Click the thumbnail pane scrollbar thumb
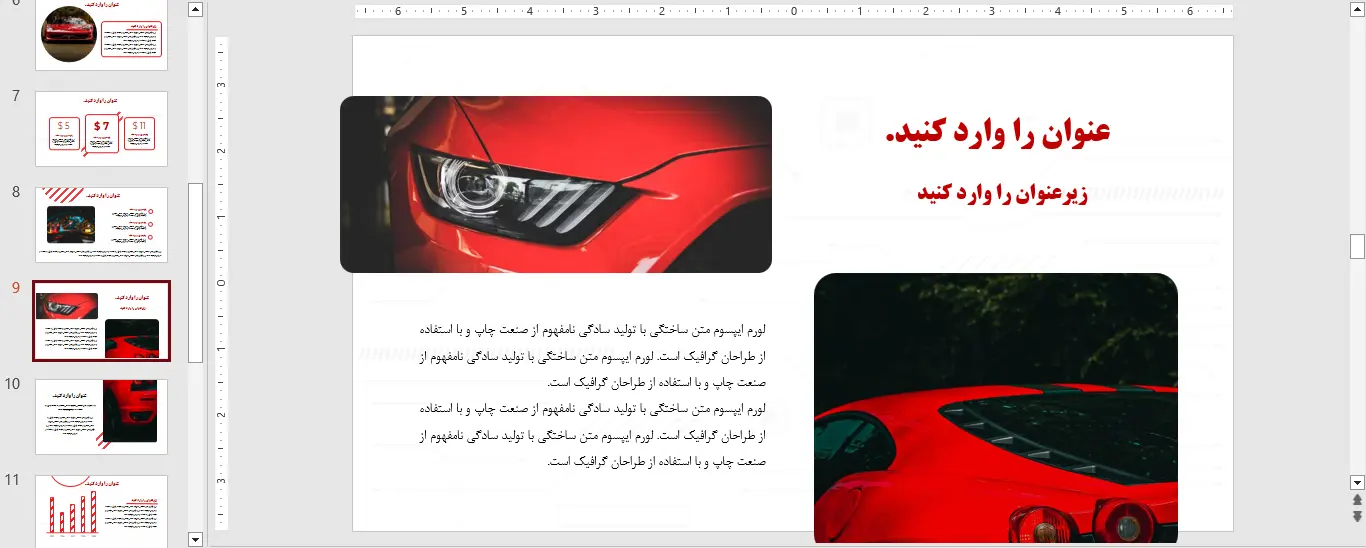The height and width of the screenshot is (548, 1366). (195, 272)
